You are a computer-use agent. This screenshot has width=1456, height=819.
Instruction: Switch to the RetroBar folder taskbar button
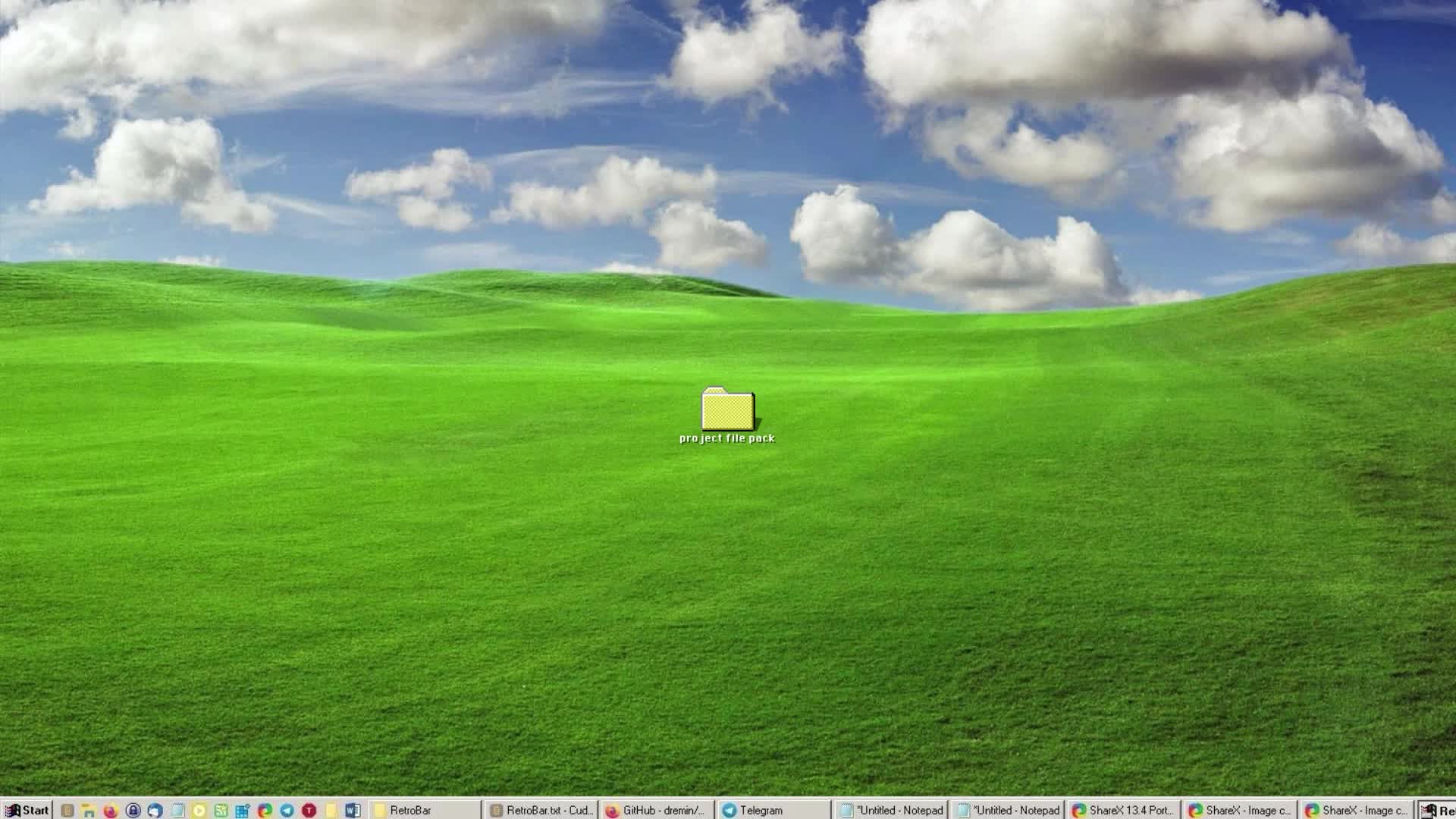tap(425, 811)
